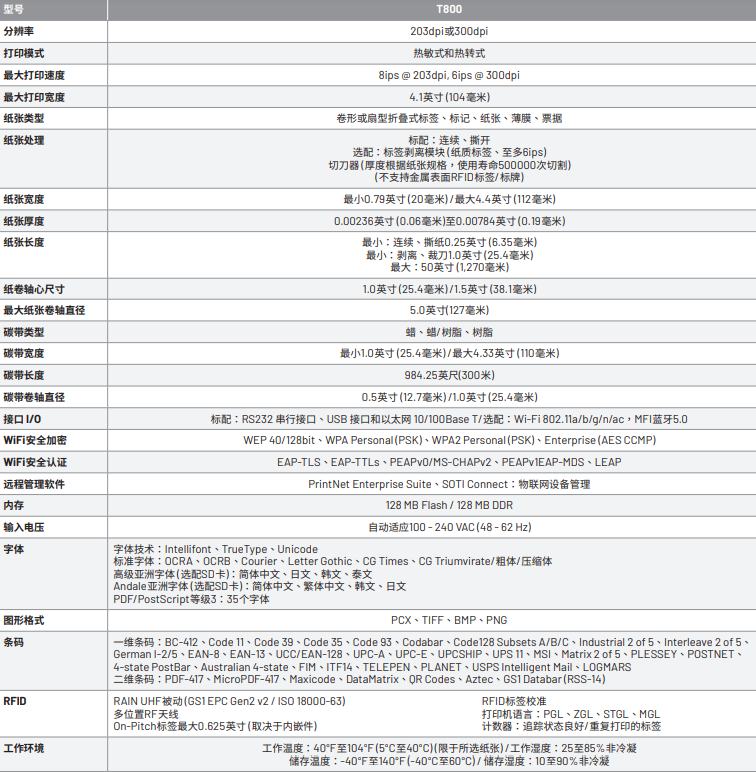The image size is (756, 772).
Task: Click the PrintNet Enterprise Suite text
Action: tap(370, 484)
